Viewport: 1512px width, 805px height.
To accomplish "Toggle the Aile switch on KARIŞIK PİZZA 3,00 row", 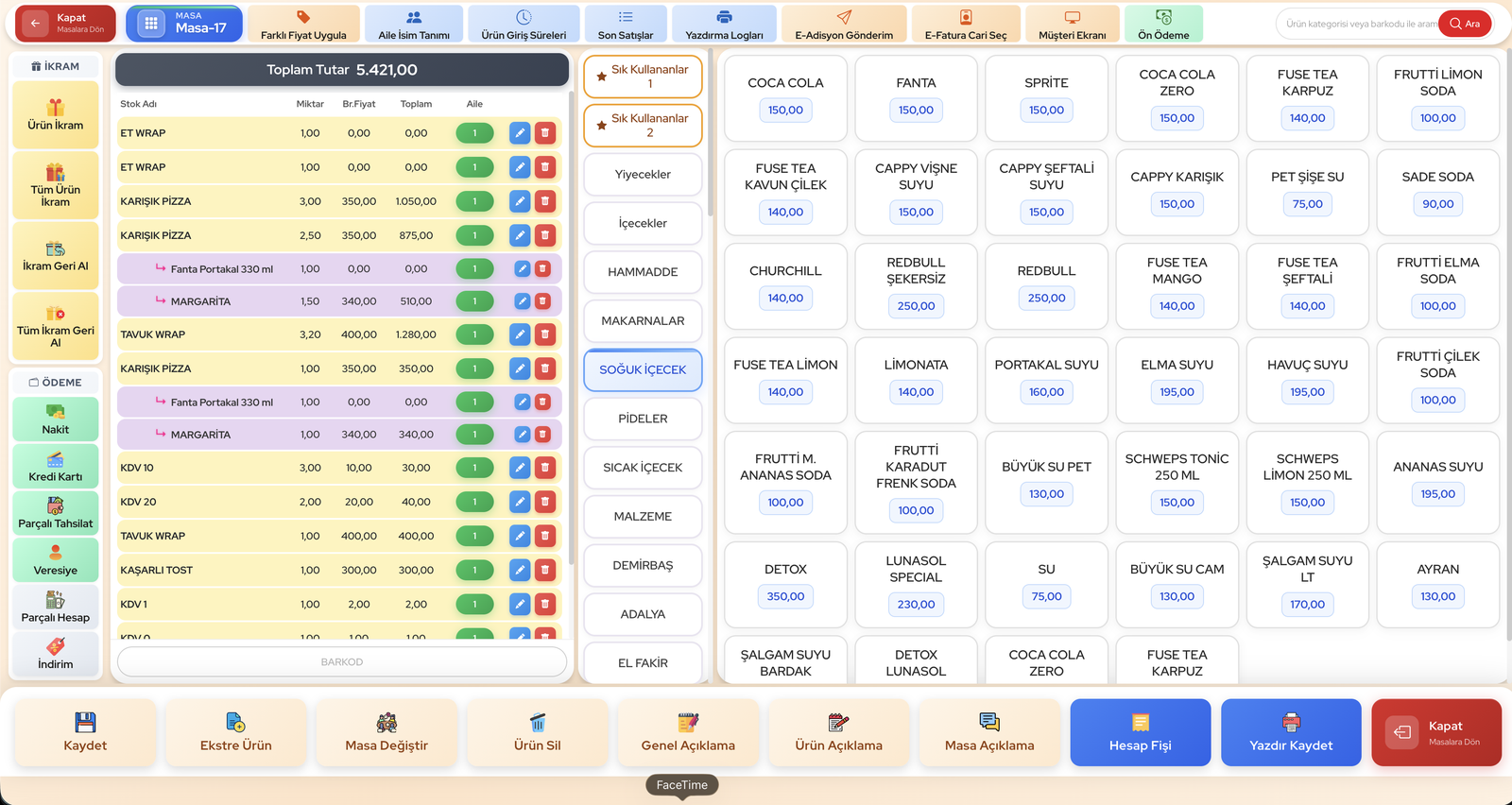I will [x=474, y=201].
